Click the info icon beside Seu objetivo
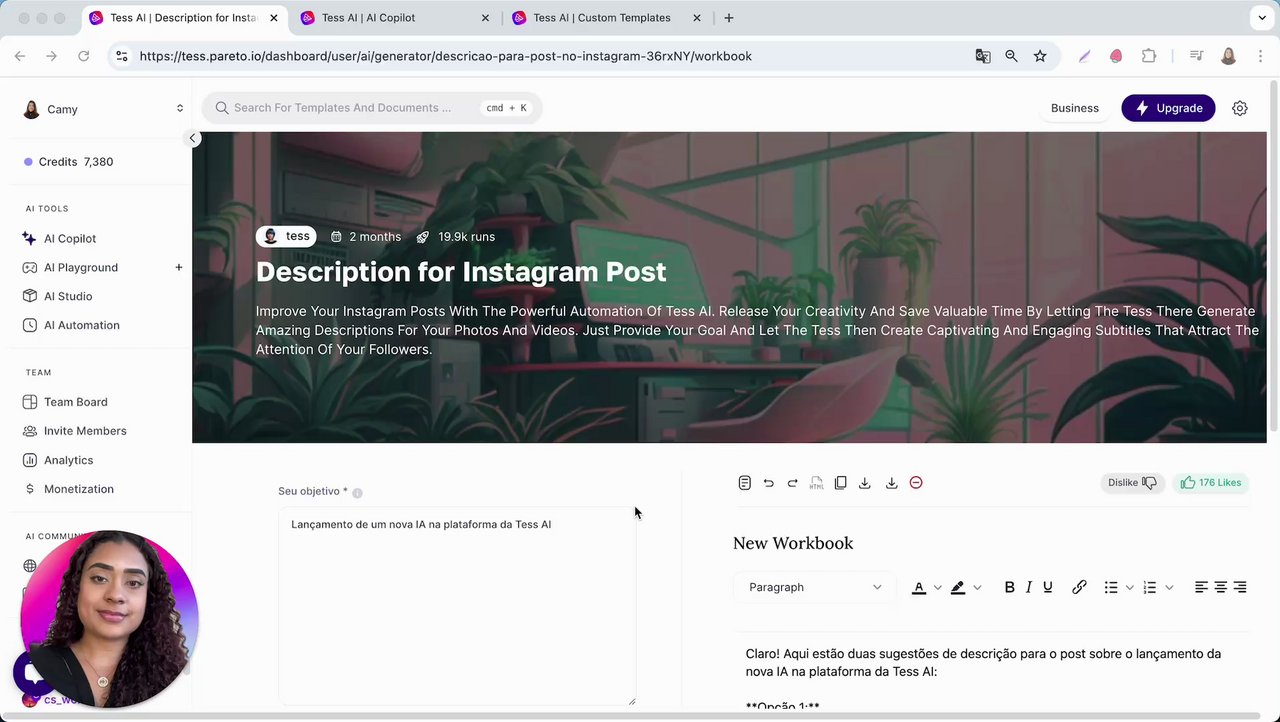The image size is (1280, 722). pos(357,492)
